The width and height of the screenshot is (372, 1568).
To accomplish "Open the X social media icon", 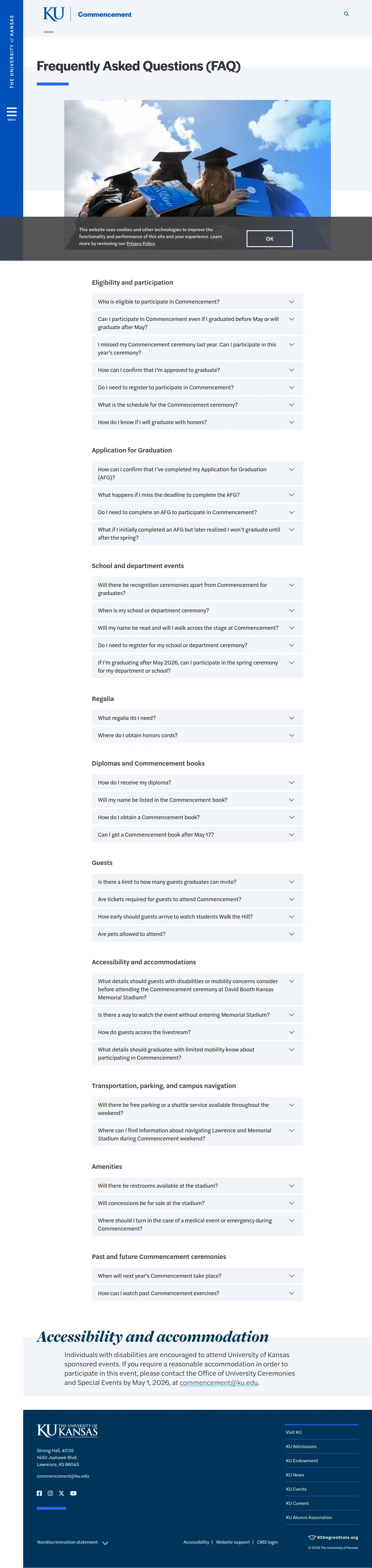I will (61, 1493).
